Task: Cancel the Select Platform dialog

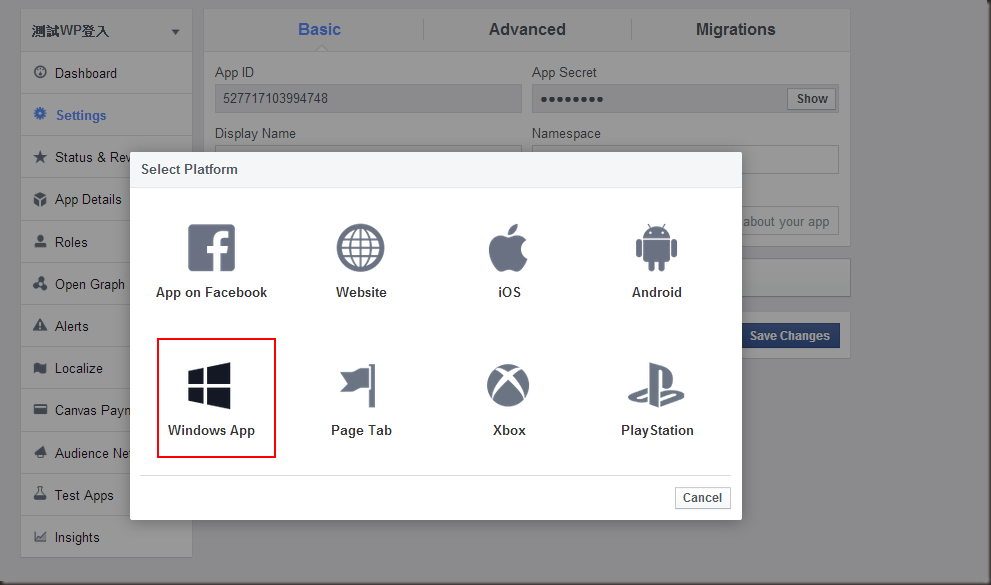Action: tap(702, 498)
